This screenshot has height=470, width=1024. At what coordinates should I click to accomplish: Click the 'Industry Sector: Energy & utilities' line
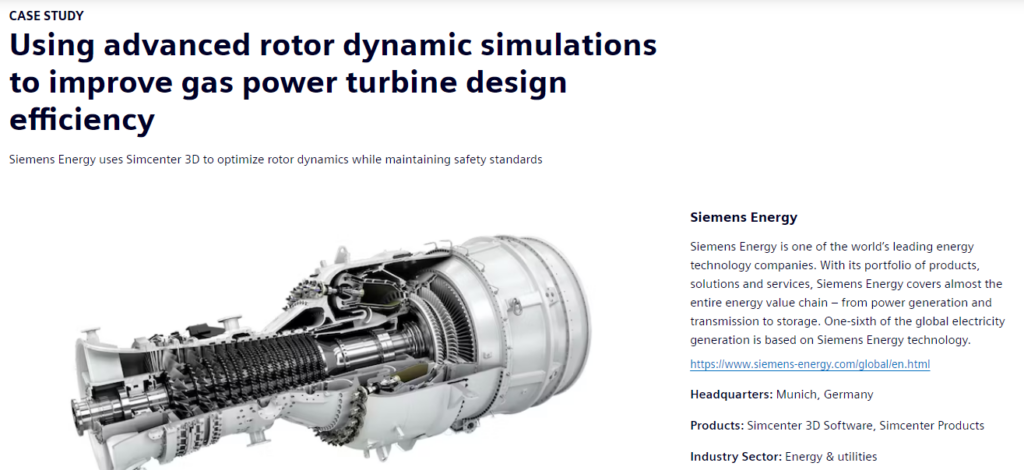(x=784, y=456)
